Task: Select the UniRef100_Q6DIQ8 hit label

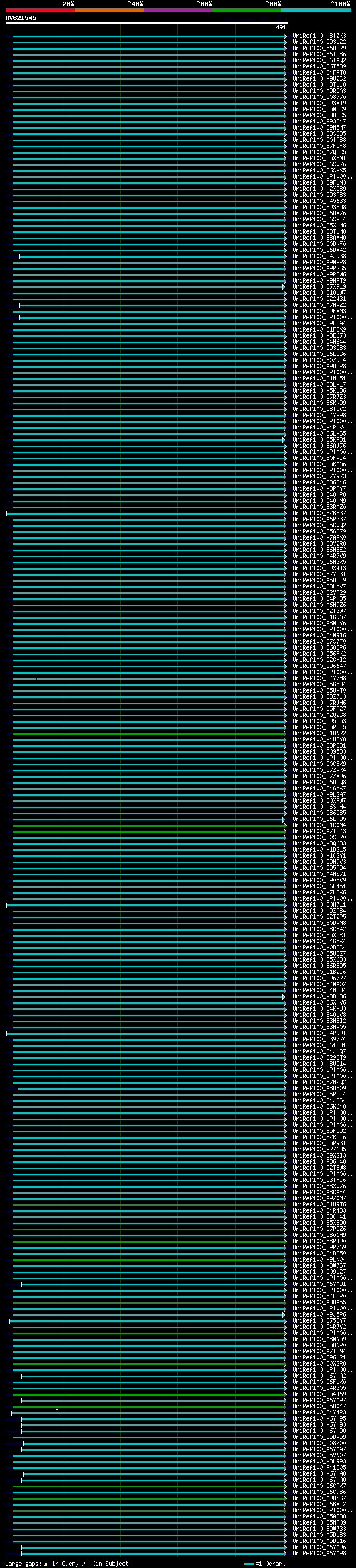Action: (319, 782)
